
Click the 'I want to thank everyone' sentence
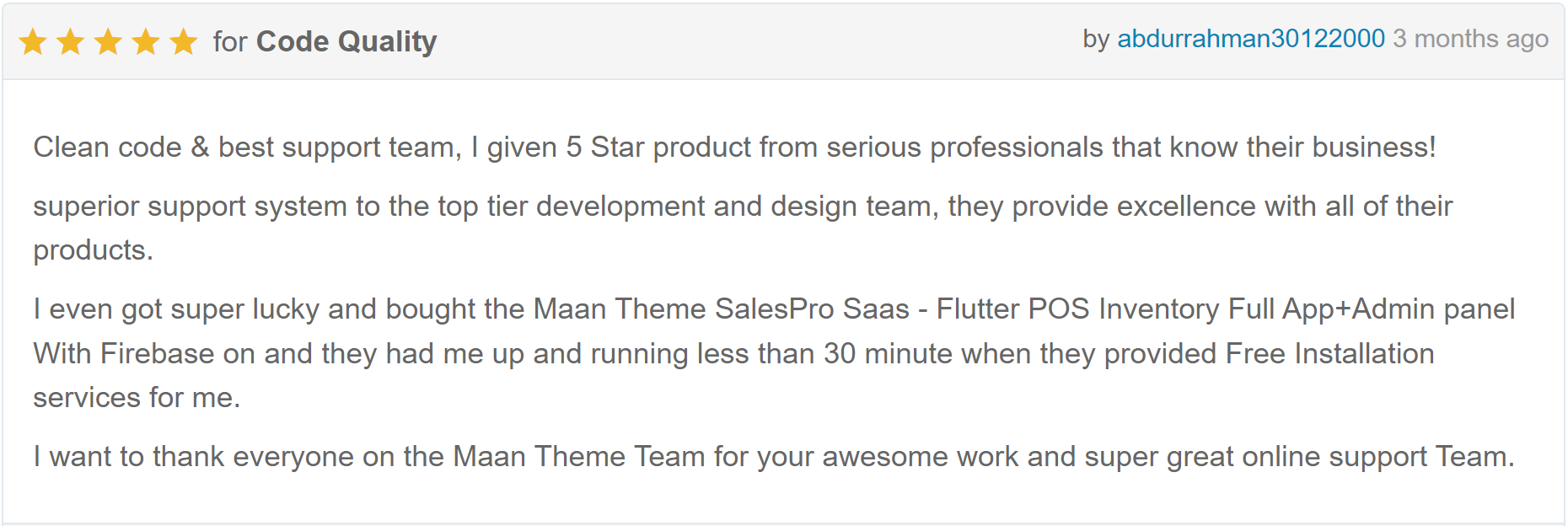(x=774, y=456)
